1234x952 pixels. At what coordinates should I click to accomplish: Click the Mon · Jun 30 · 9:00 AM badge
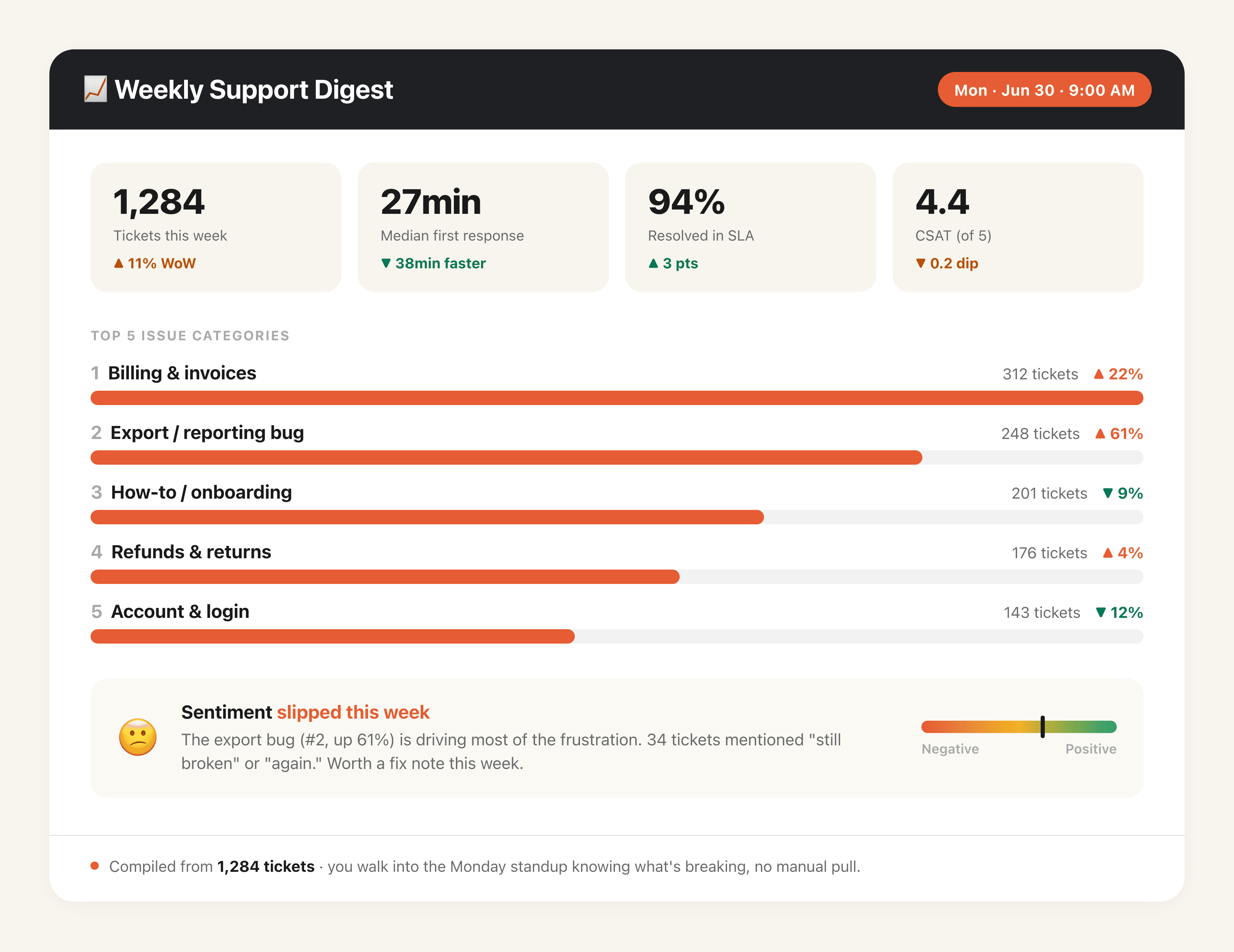pyautogui.click(x=1044, y=90)
